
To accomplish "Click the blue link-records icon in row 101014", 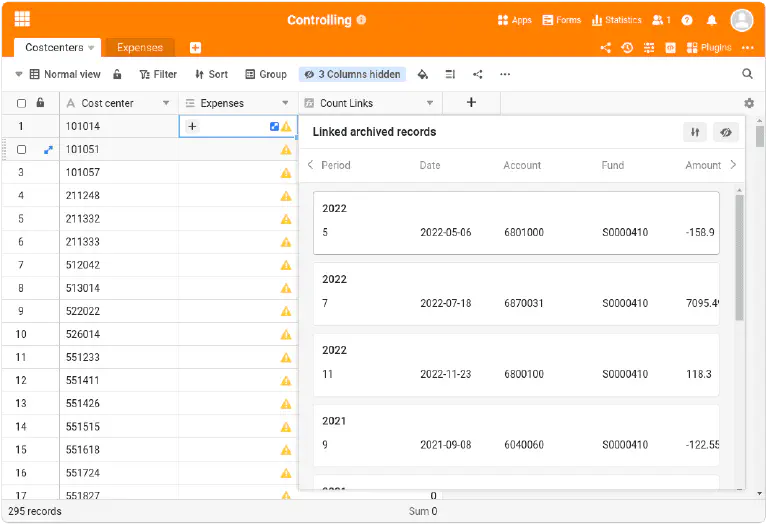I will pyautogui.click(x=274, y=126).
